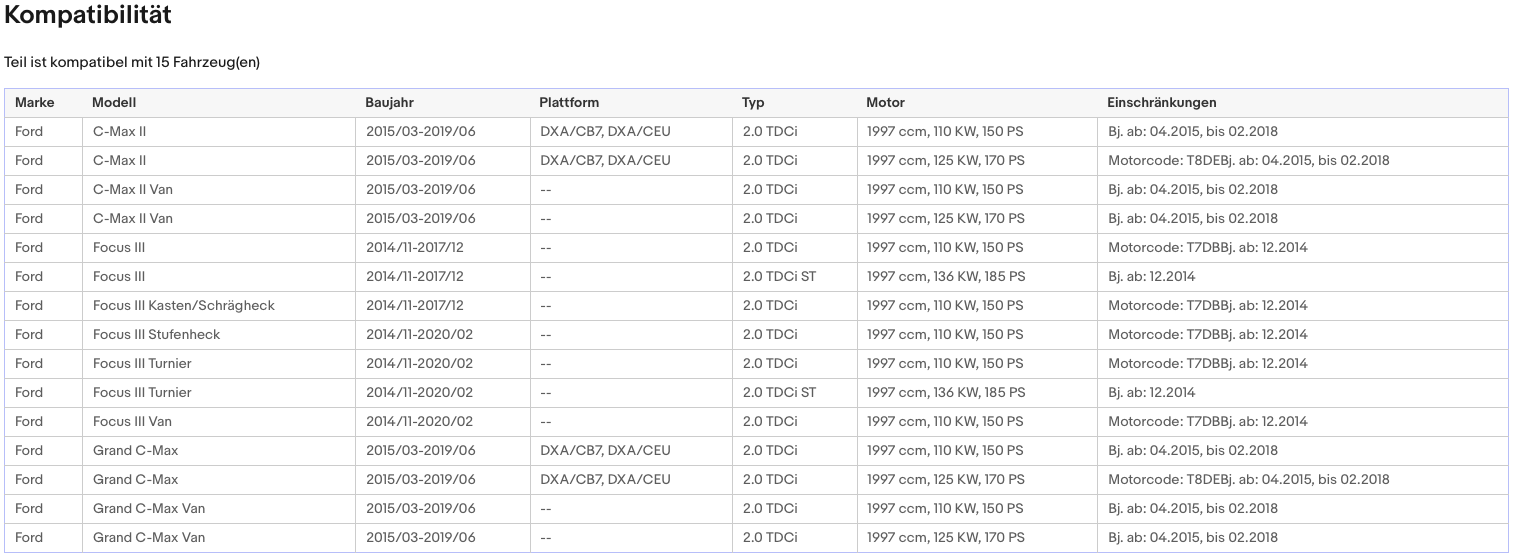
Task: Click the Modell column header
Action: (x=114, y=103)
